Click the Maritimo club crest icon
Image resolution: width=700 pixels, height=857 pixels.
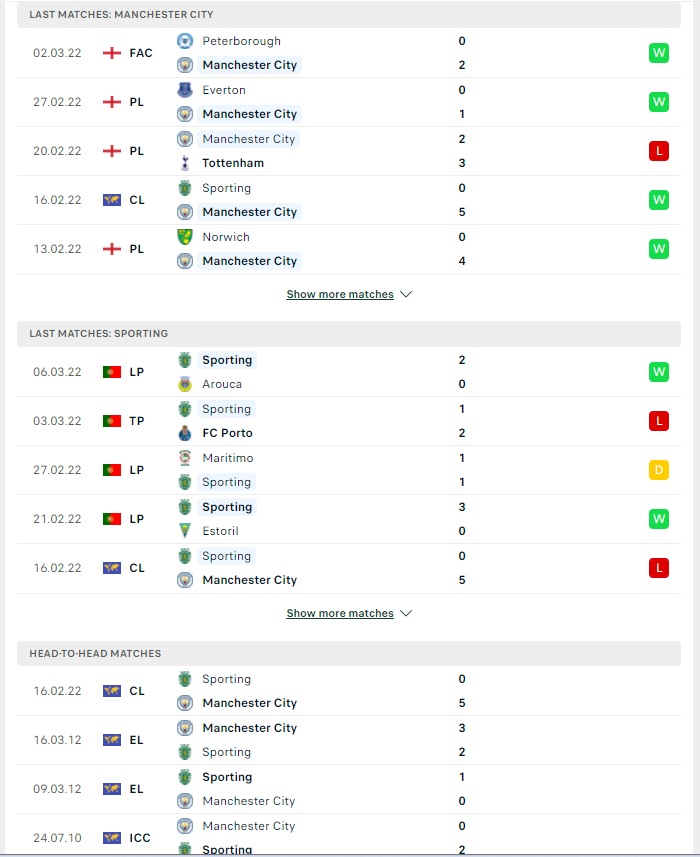[x=185, y=458]
